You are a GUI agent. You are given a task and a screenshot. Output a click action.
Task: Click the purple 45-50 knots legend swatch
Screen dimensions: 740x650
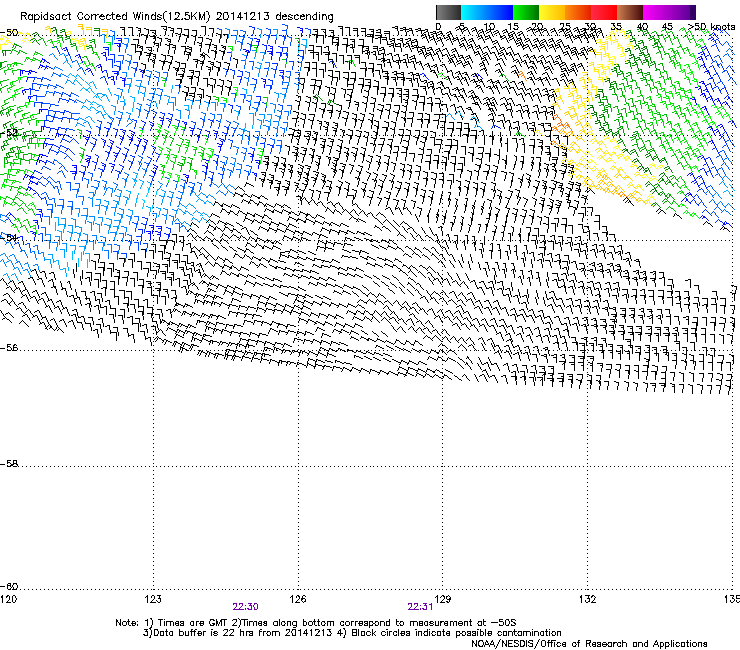(682, 12)
